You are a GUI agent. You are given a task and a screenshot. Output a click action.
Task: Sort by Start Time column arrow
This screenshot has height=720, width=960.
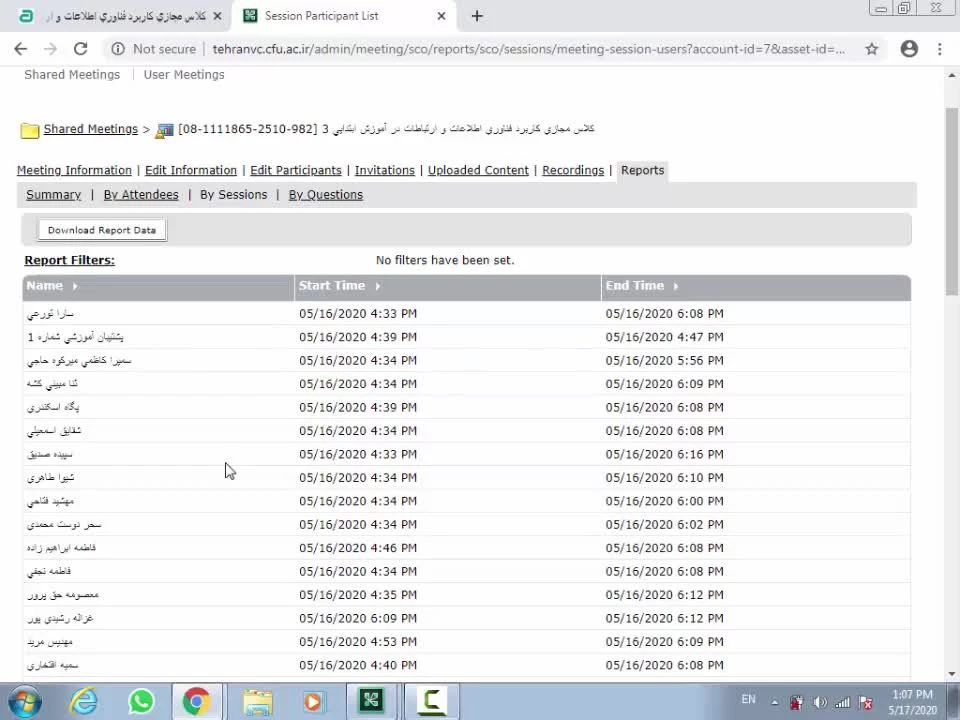(x=377, y=286)
